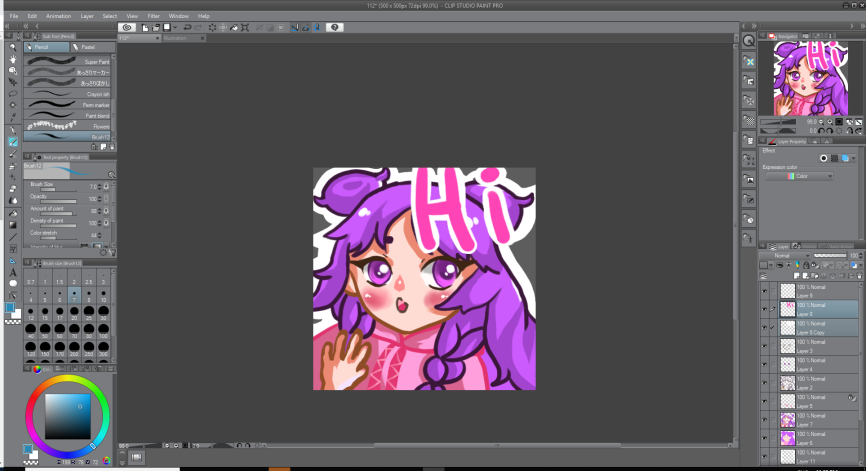Toggle lock layer icon
This screenshot has width=866, height=471.
(806, 266)
